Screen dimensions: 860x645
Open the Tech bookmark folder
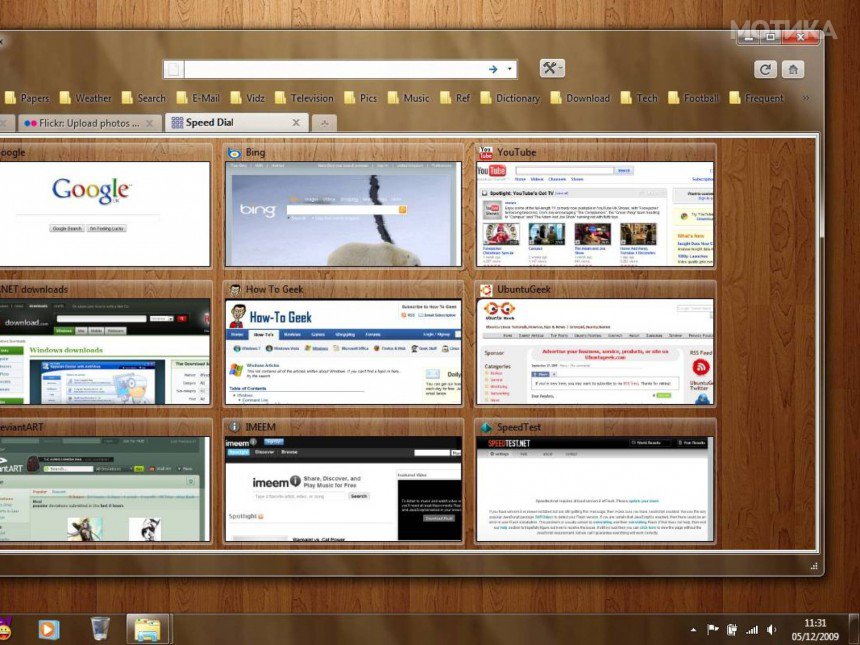click(639, 98)
